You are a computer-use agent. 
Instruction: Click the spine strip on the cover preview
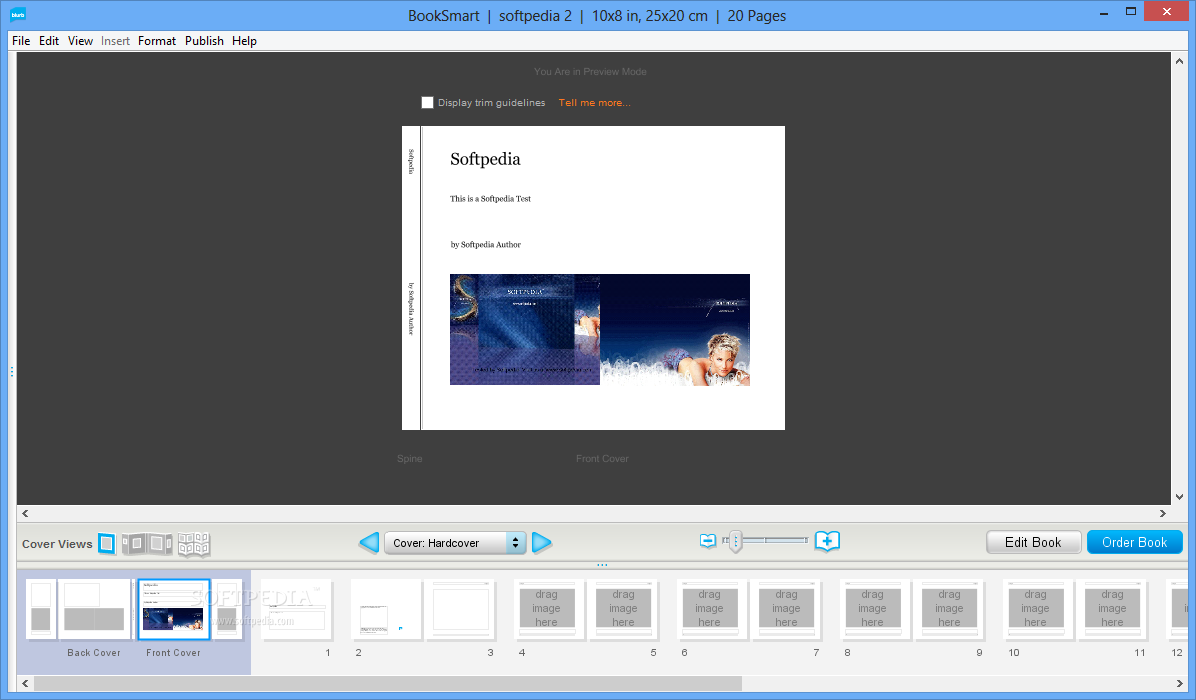point(411,278)
